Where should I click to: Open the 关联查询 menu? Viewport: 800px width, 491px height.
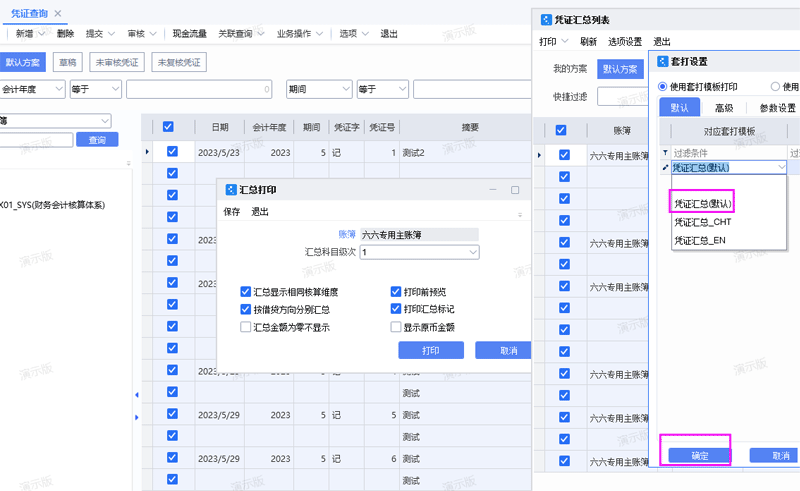tap(241, 34)
